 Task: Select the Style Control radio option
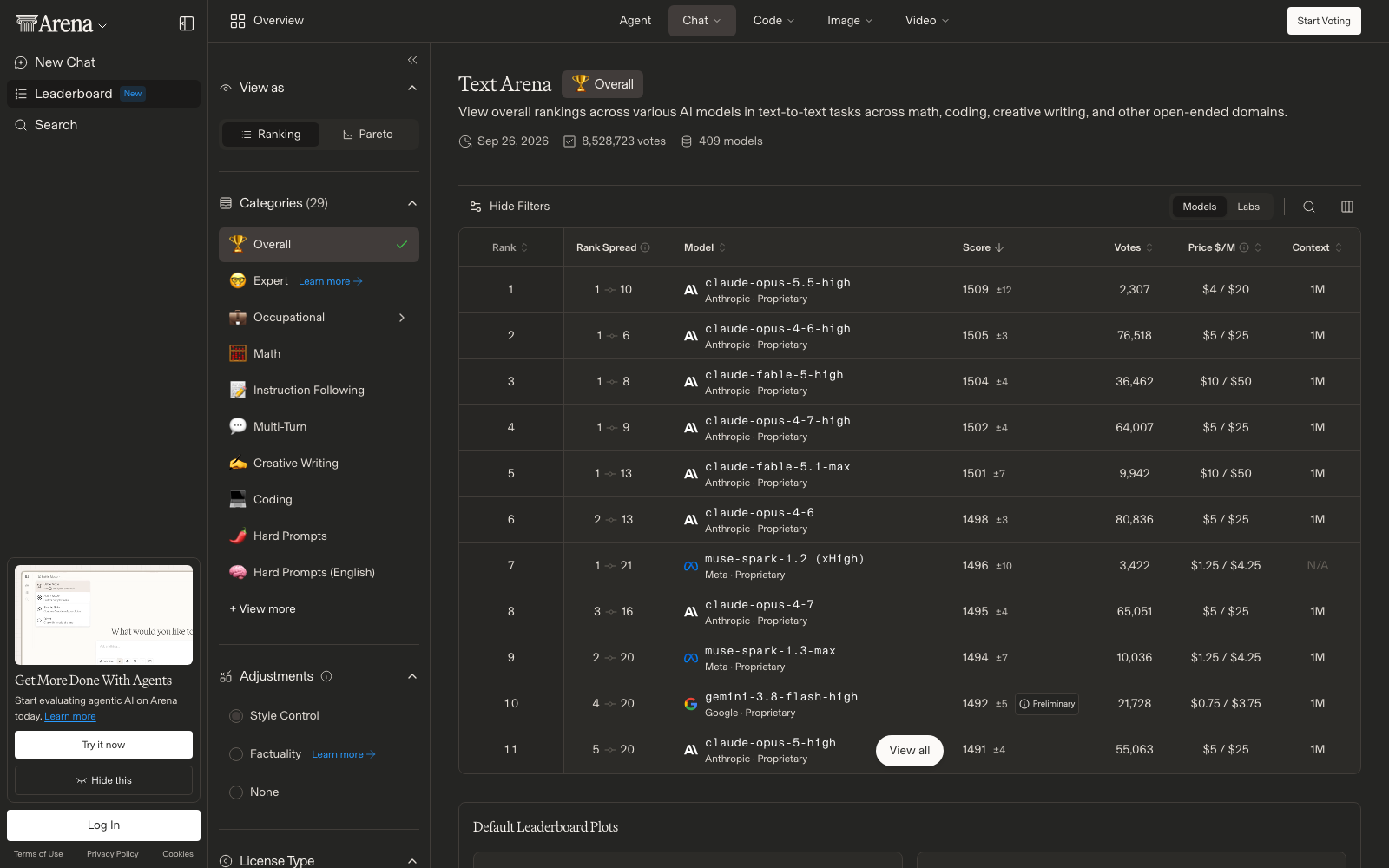[x=236, y=716]
